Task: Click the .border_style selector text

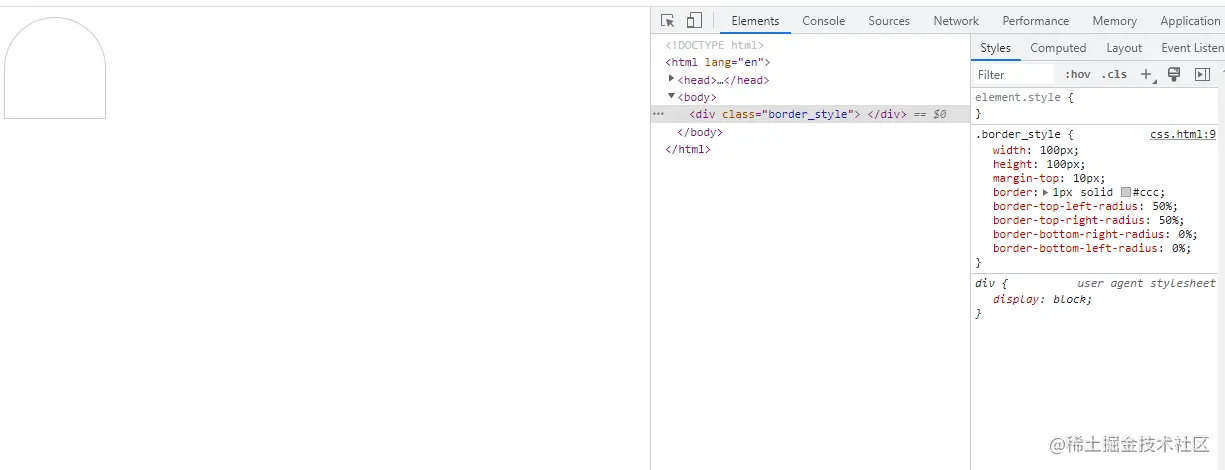Action: pos(1018,134)
